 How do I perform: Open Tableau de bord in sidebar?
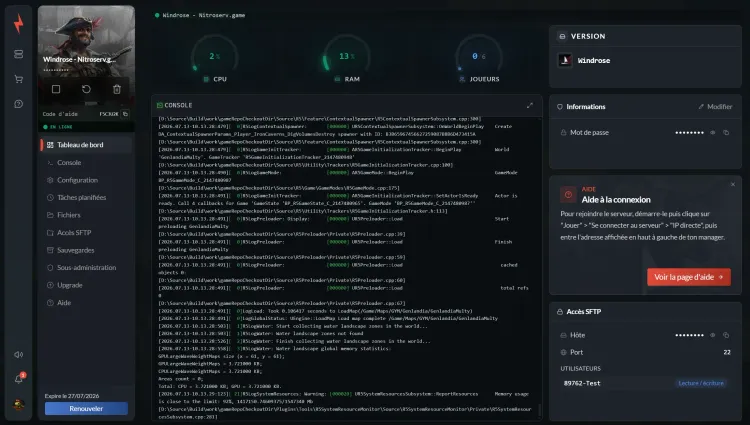pyautogui.click(x=86, y=145)
